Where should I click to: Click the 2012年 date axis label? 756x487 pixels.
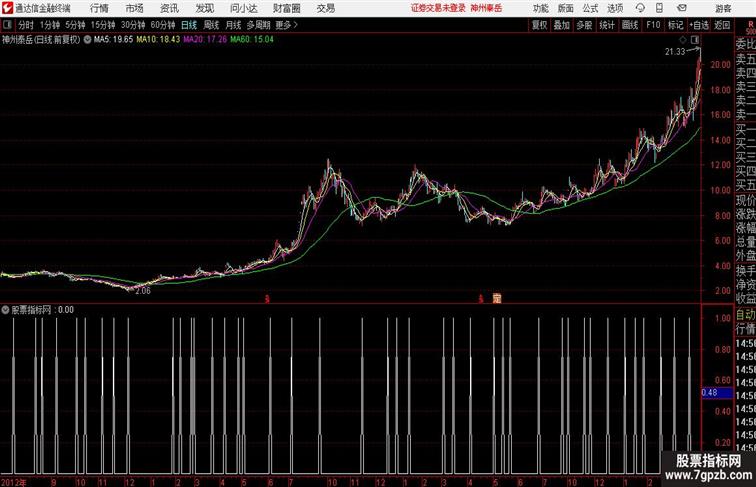14,482
